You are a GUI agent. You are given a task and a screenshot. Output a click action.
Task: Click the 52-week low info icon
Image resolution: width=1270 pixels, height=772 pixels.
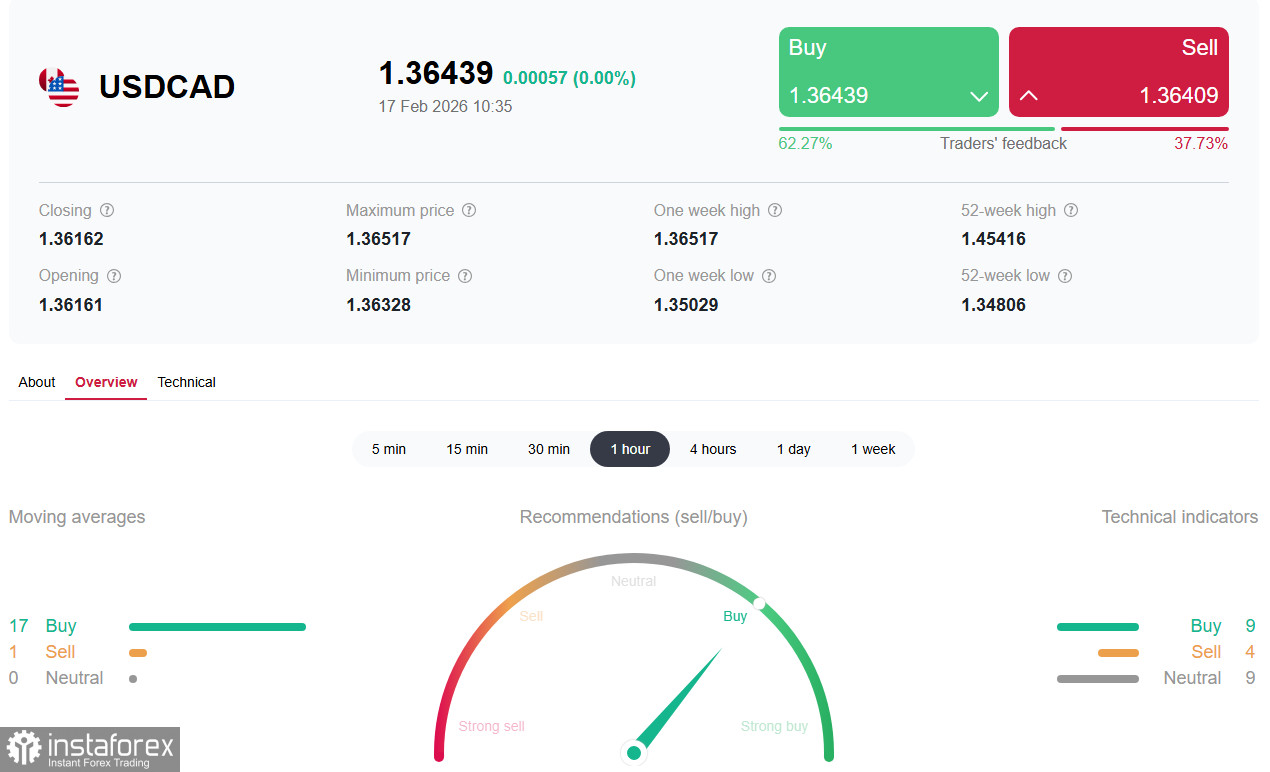1065,275
